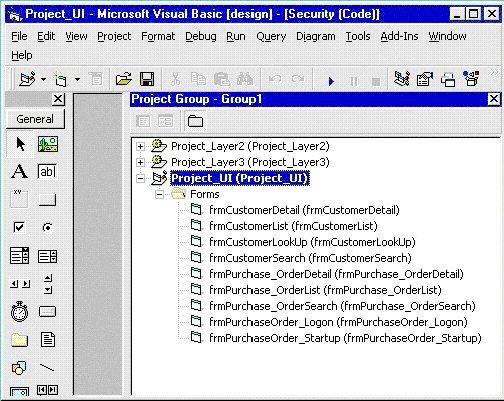The height and width of the screenshot is (401, 504).
Task: Select the ListBox control tool
Action: [x=47, y=256]
